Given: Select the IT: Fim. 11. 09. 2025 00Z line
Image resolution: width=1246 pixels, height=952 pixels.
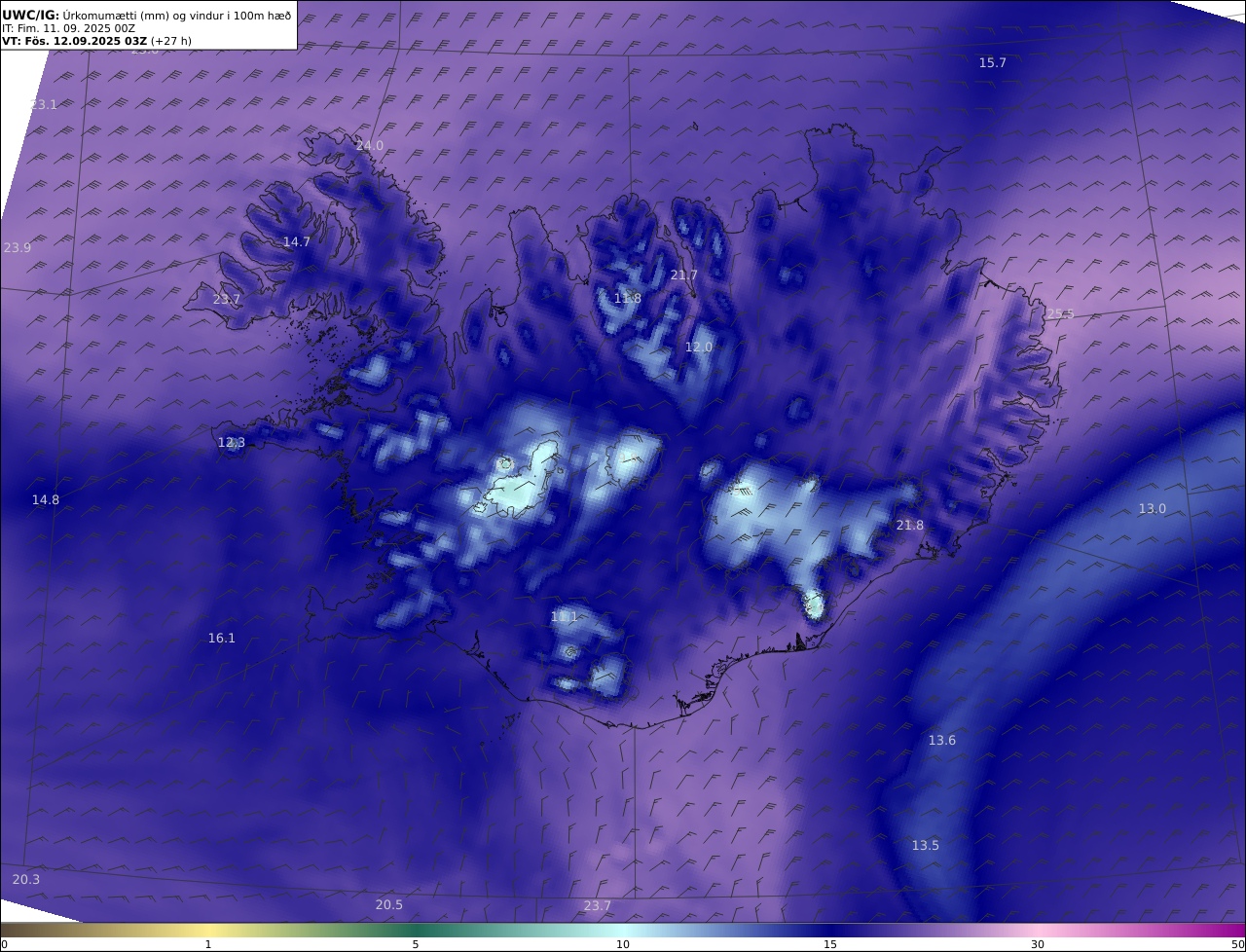Looking at the screenshot, I should pyautogui.click(x=68, y=28).
